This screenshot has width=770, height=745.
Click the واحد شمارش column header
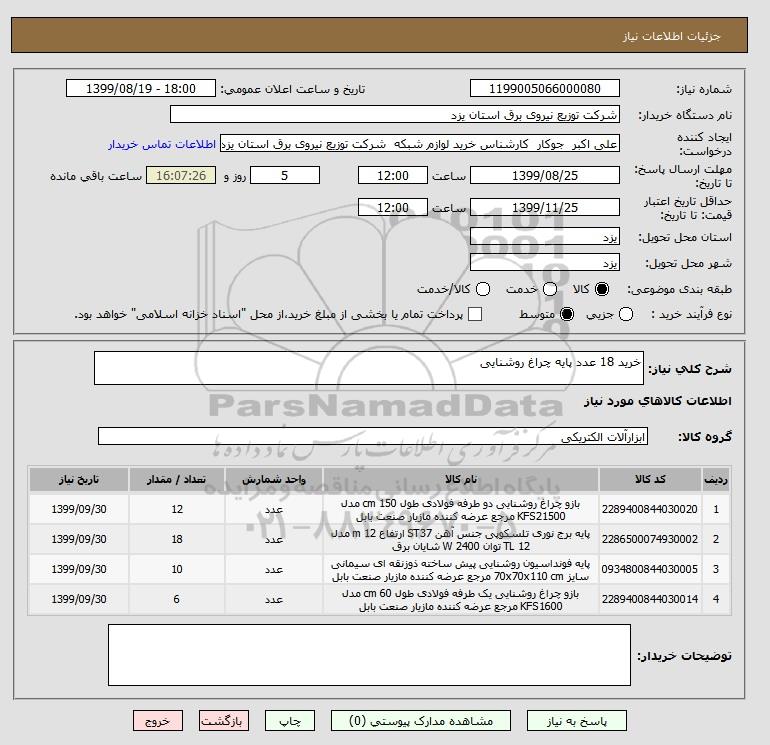tap(274, 479)
